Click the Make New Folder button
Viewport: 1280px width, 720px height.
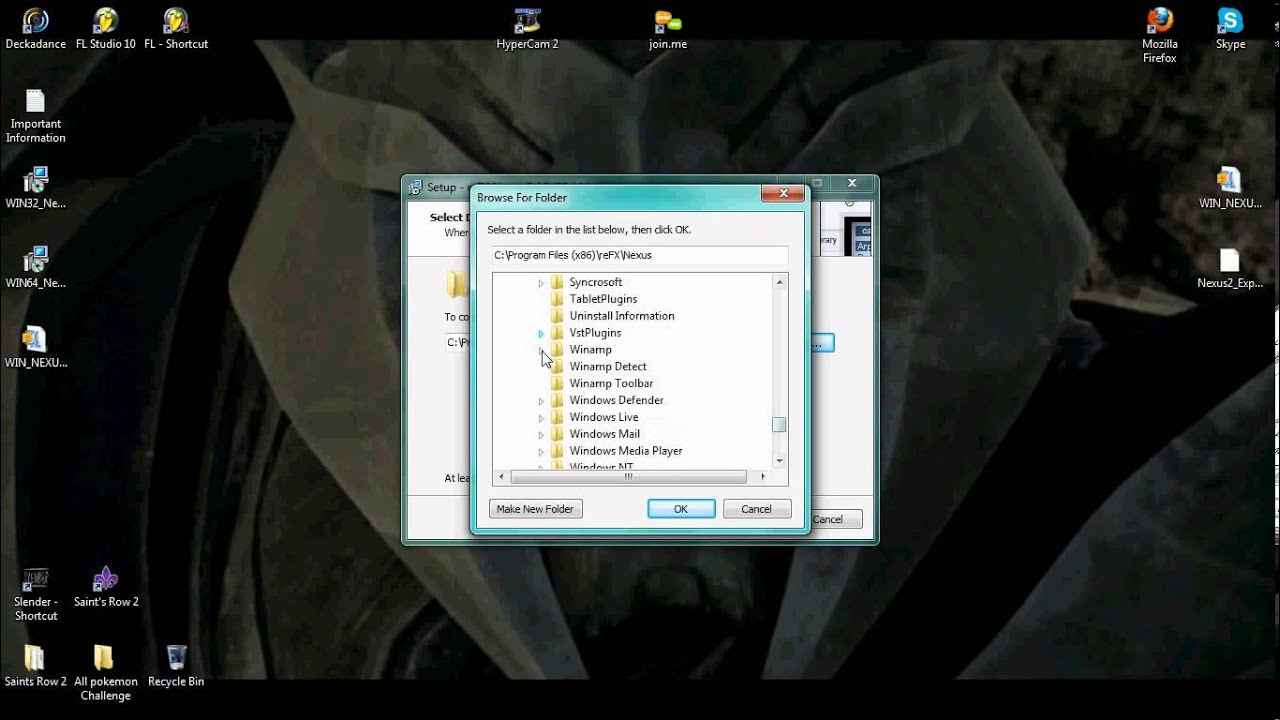[x=535, y=509]
